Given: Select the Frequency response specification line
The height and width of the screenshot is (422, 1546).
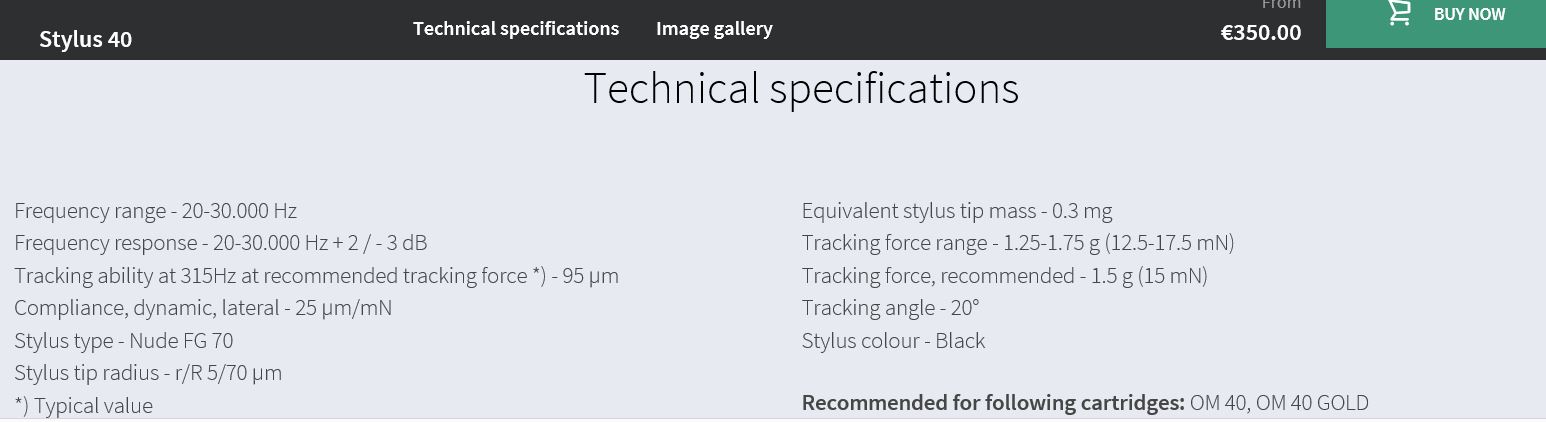Looking at the screenshot, I should tap(221, 243).
